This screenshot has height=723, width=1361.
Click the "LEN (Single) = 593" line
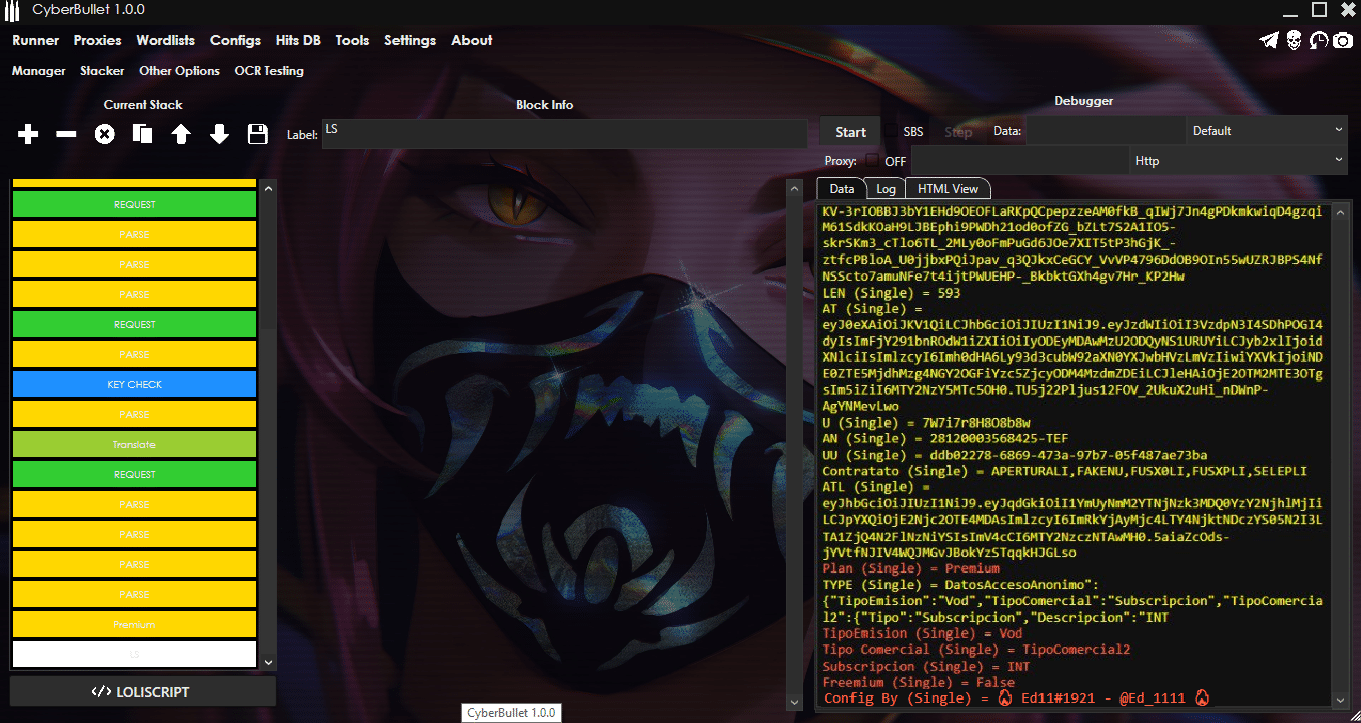pos(891,293)
